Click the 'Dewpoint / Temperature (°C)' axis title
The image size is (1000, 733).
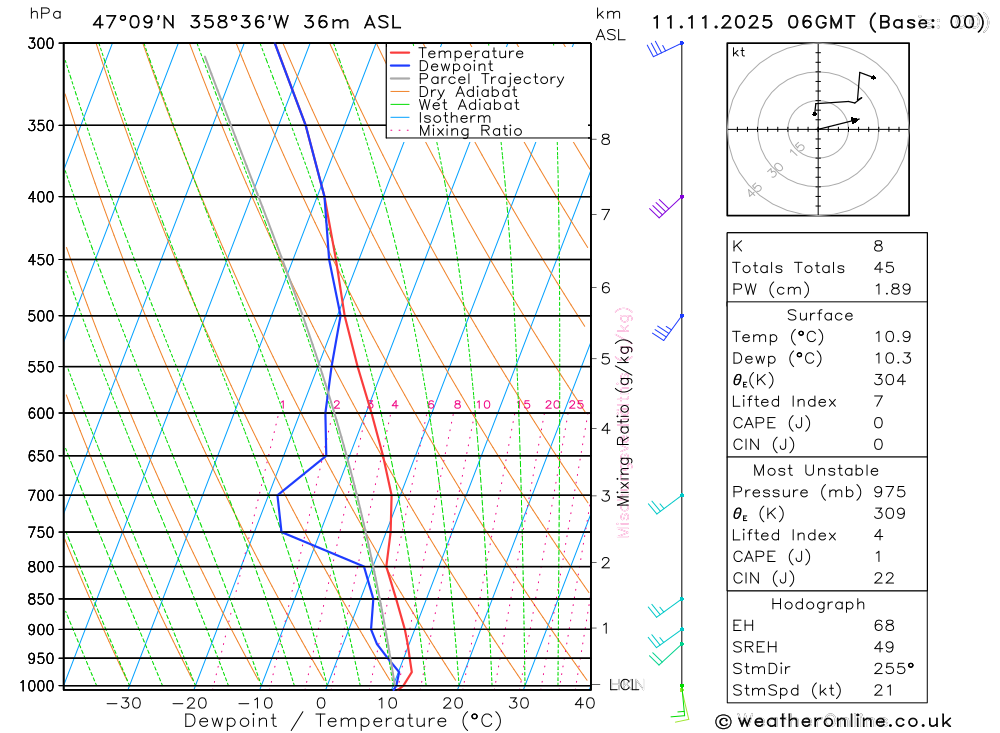[x=342, y=721]
